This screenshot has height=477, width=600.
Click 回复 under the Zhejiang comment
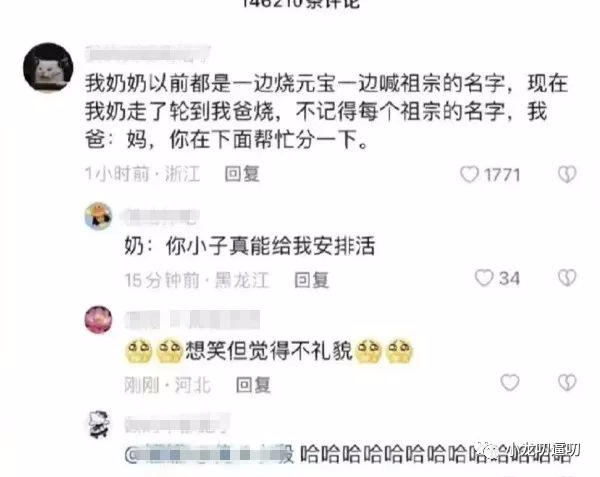[242, 174]
